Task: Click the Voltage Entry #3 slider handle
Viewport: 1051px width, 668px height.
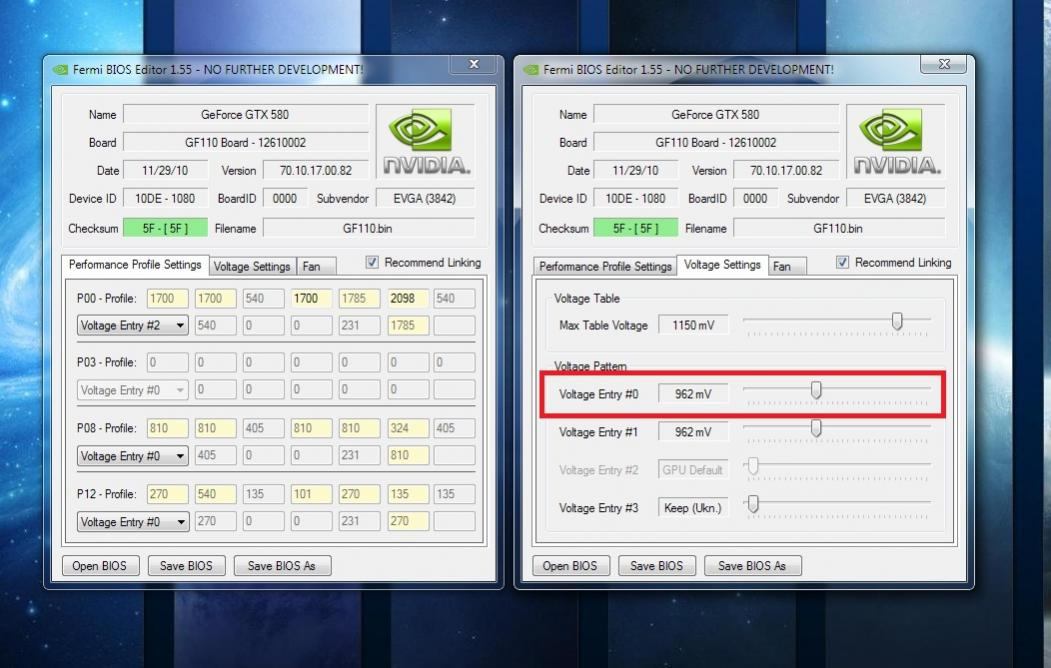Action: (753, 504)
